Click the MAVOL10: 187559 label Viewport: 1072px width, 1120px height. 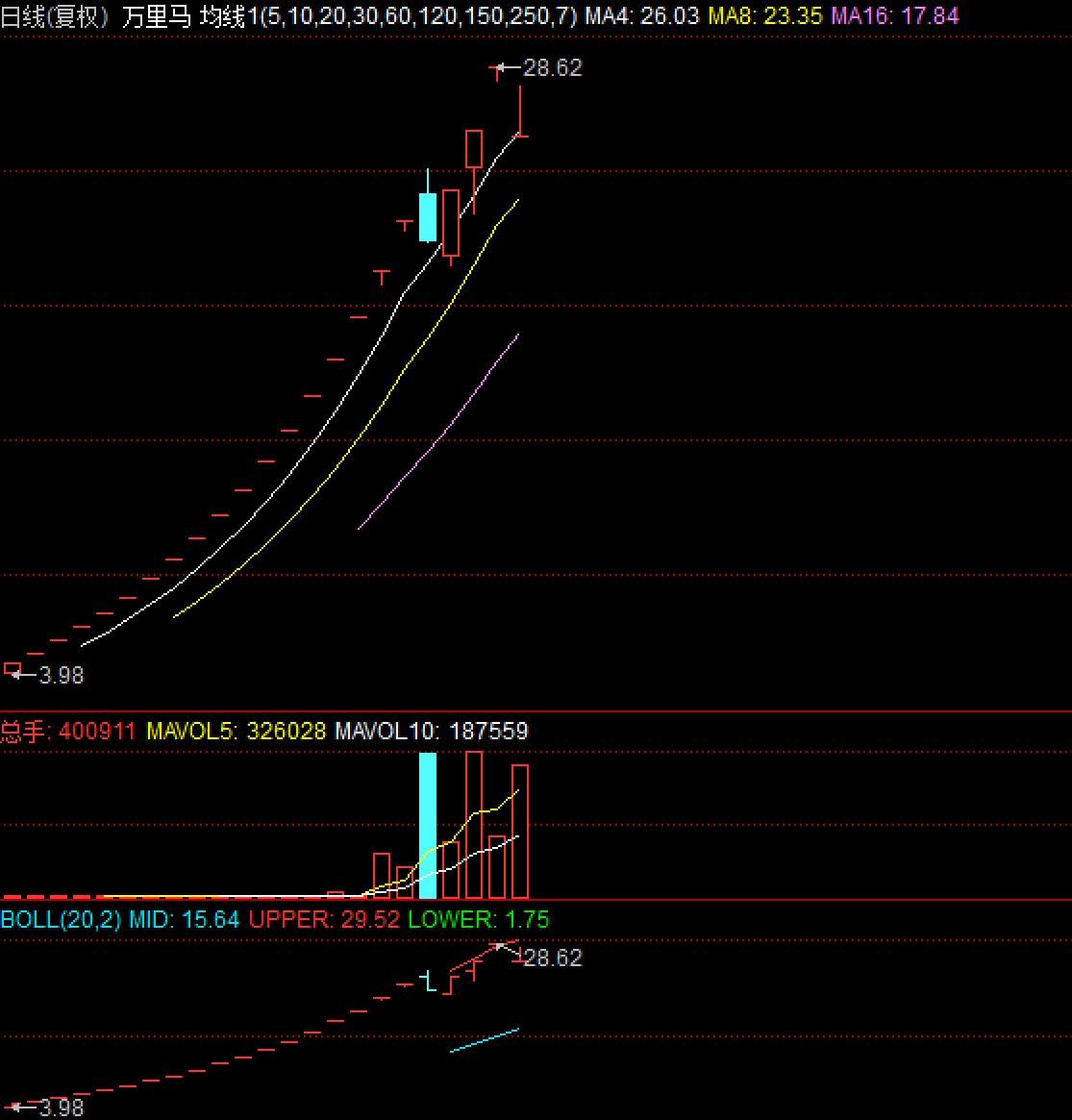[432, 731]
